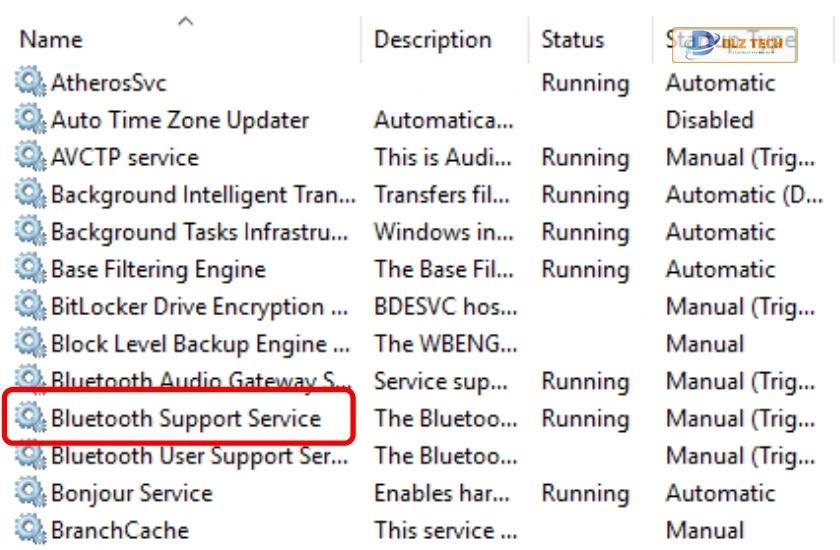840x550 pixels.
Task: Click the AVCTP service gear icon
Action: tap(30, 156)
